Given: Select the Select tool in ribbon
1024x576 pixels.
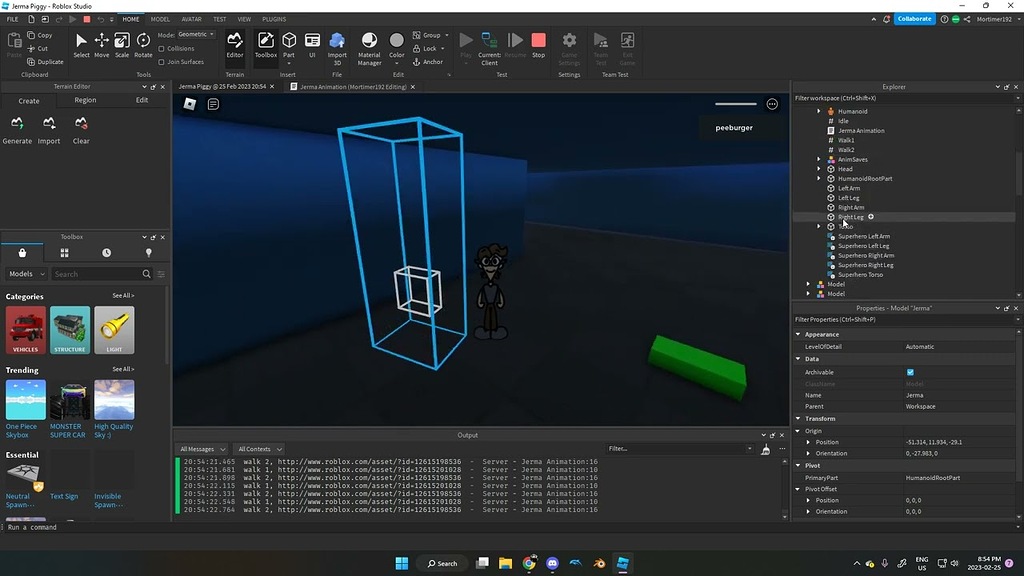Looking at the screenshot, I should 81,46.
